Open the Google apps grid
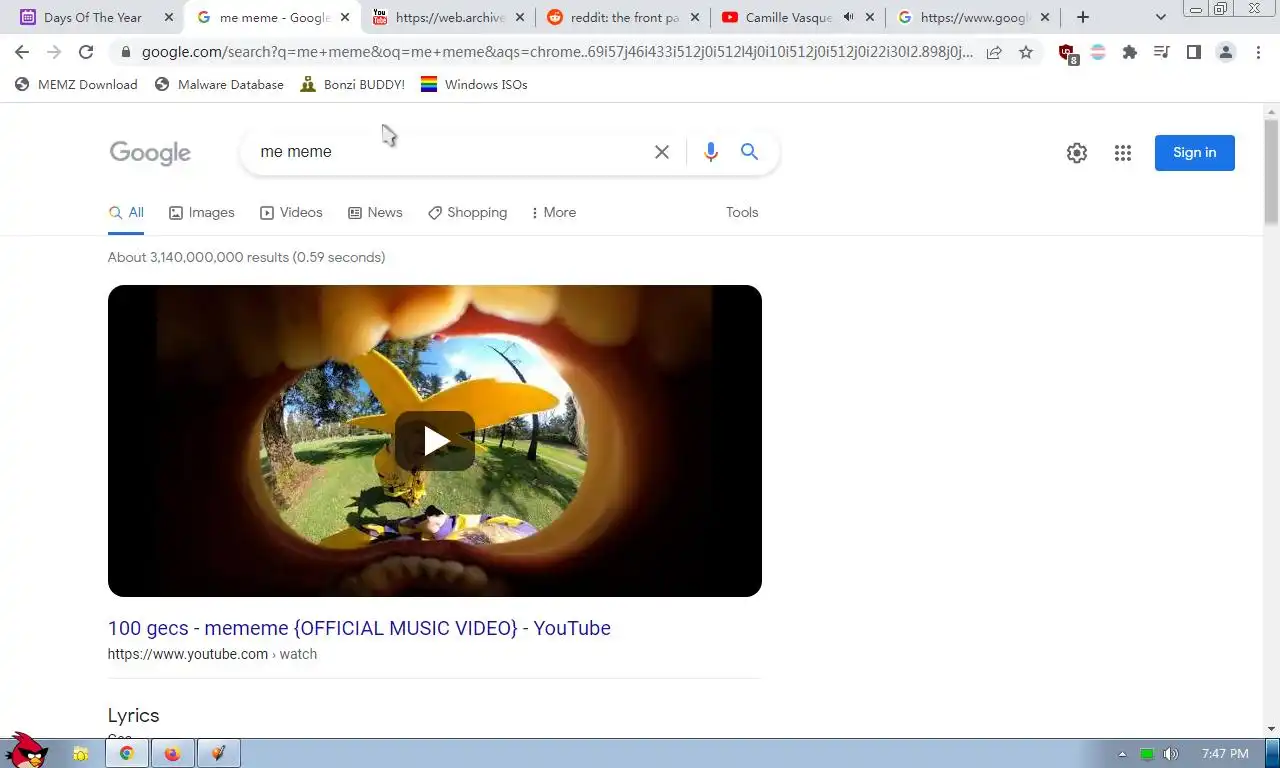The width and height of the screenshot is (1280, 768). 1123,153
